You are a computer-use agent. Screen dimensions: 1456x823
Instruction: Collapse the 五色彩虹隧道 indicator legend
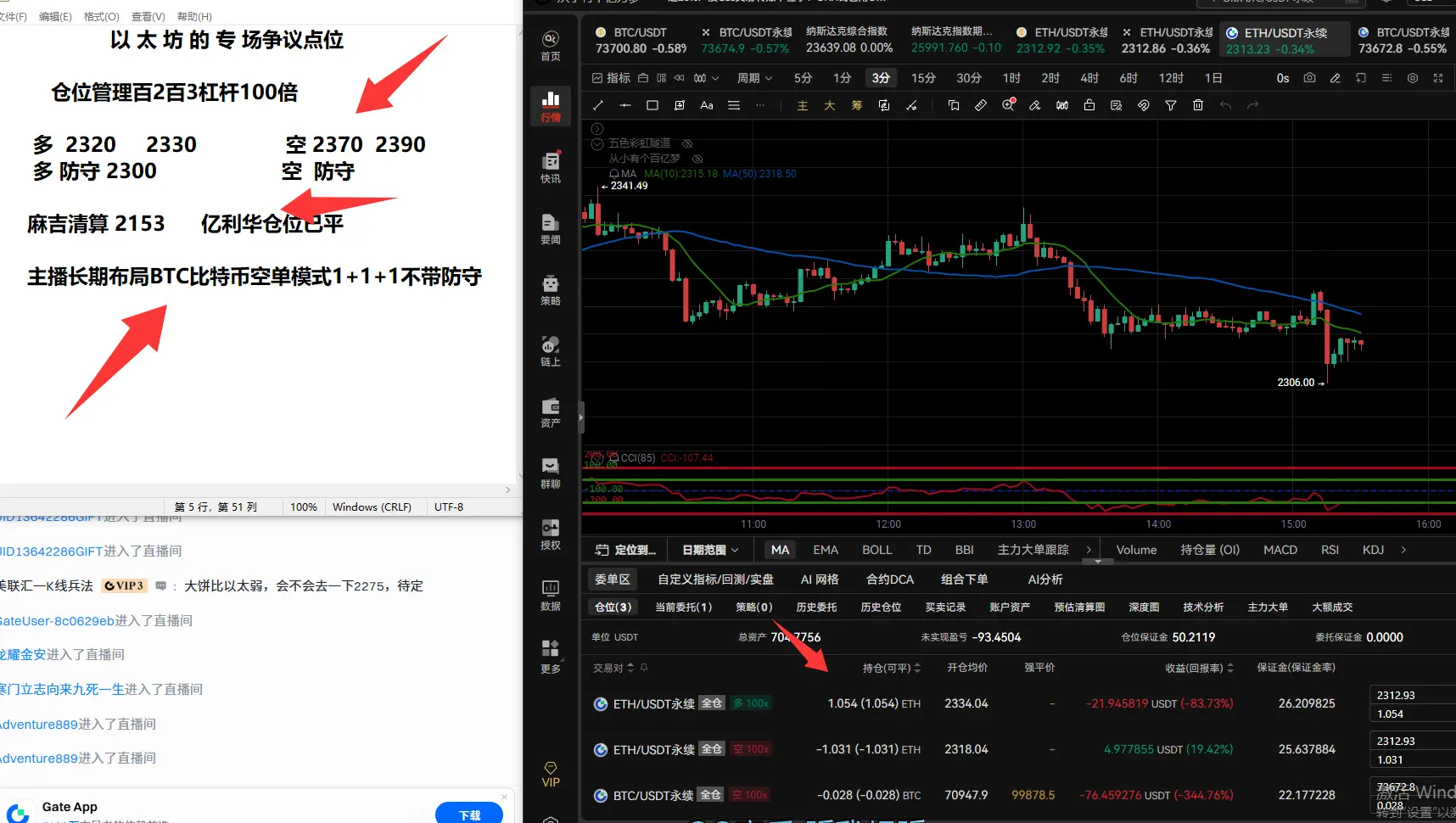(x=597, y=144)
